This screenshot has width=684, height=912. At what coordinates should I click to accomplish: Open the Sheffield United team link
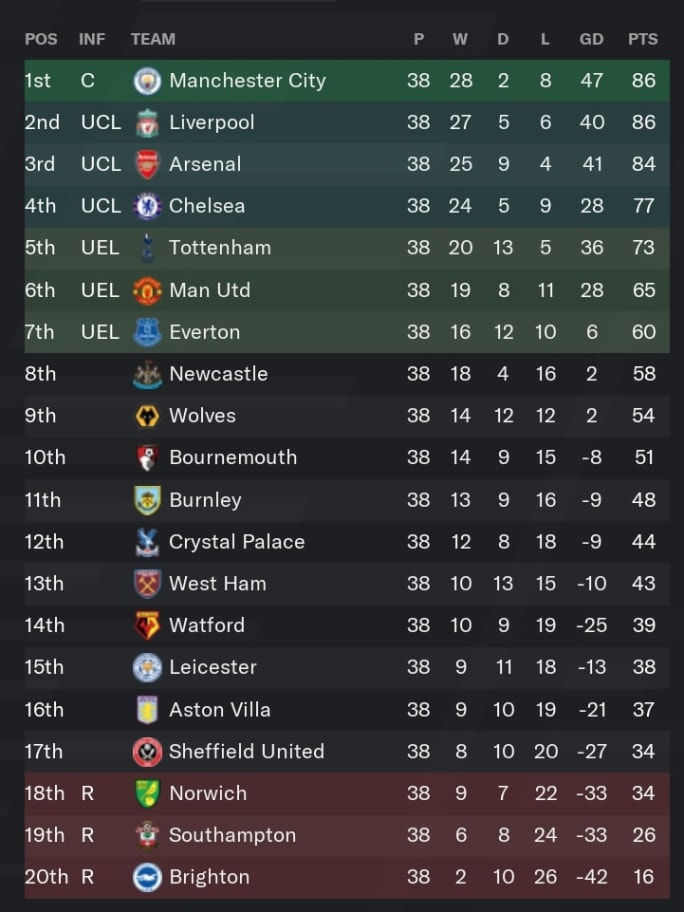click(247, 751)
